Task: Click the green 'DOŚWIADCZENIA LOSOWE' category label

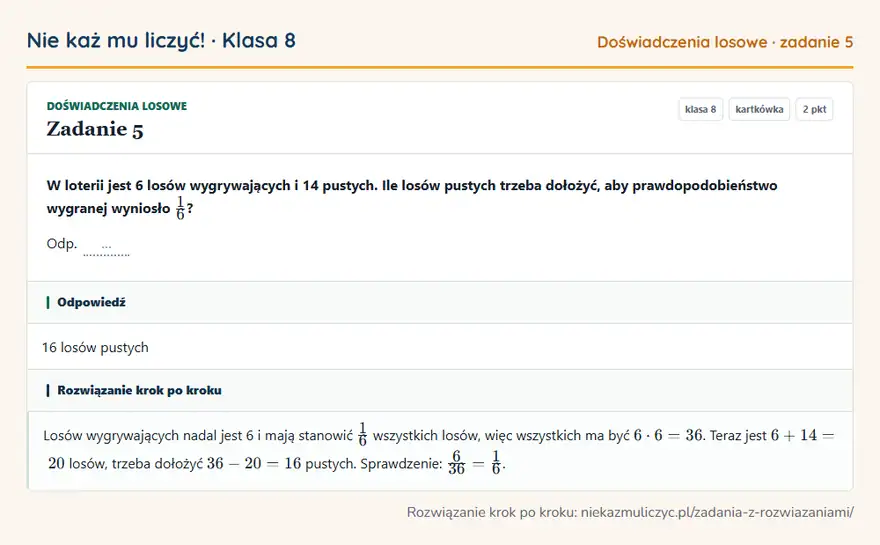Action: (117, 106)
